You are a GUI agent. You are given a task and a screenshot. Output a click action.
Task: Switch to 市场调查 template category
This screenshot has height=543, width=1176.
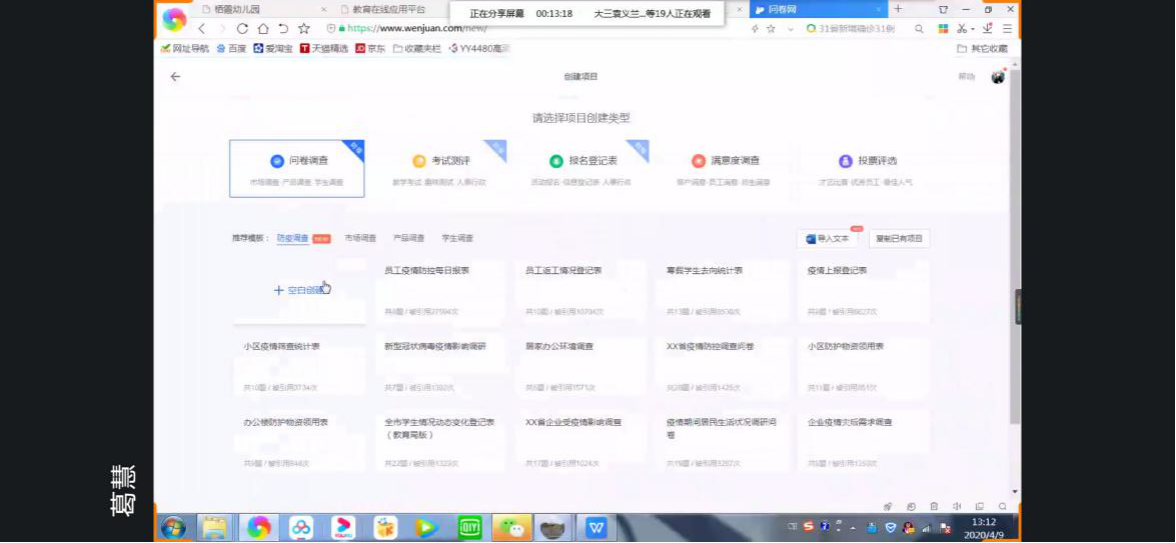click(x=360, y=238)
